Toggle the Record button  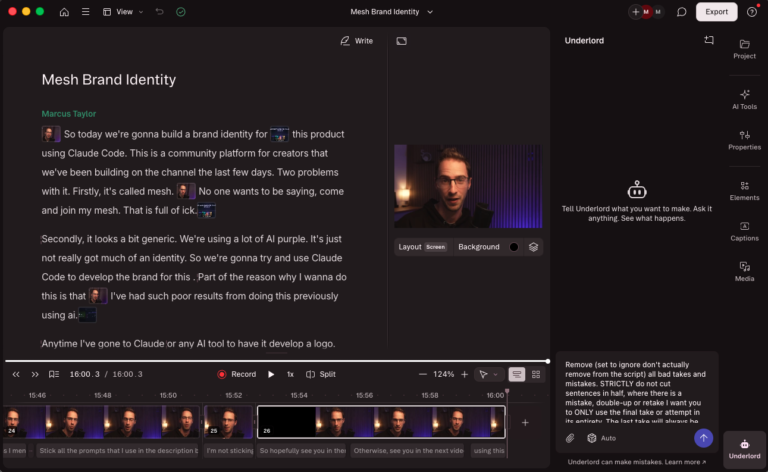click(236, 374)
